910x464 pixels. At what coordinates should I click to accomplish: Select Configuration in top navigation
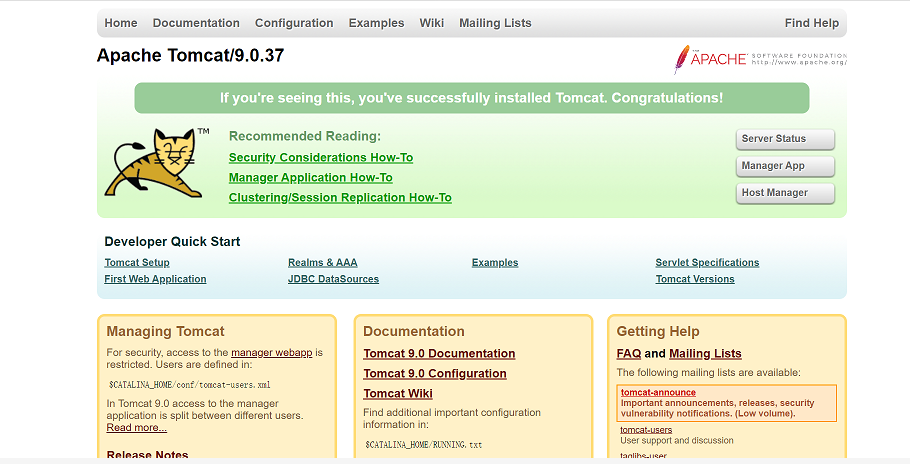point(294,23)
